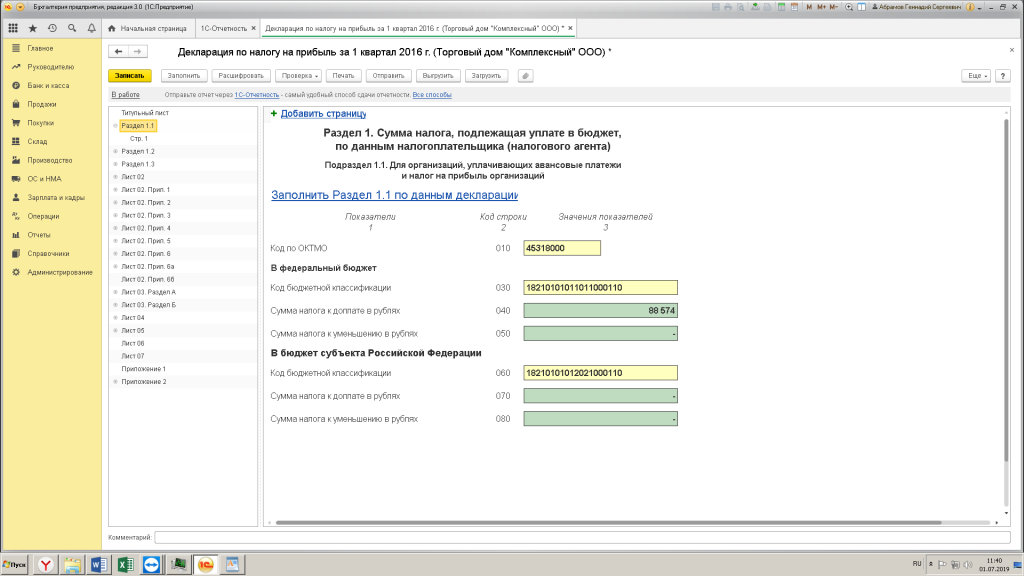The width and height of the screenshot is (1024, 576).
Task: Click the info icon near user name
Action: [970, 7]
